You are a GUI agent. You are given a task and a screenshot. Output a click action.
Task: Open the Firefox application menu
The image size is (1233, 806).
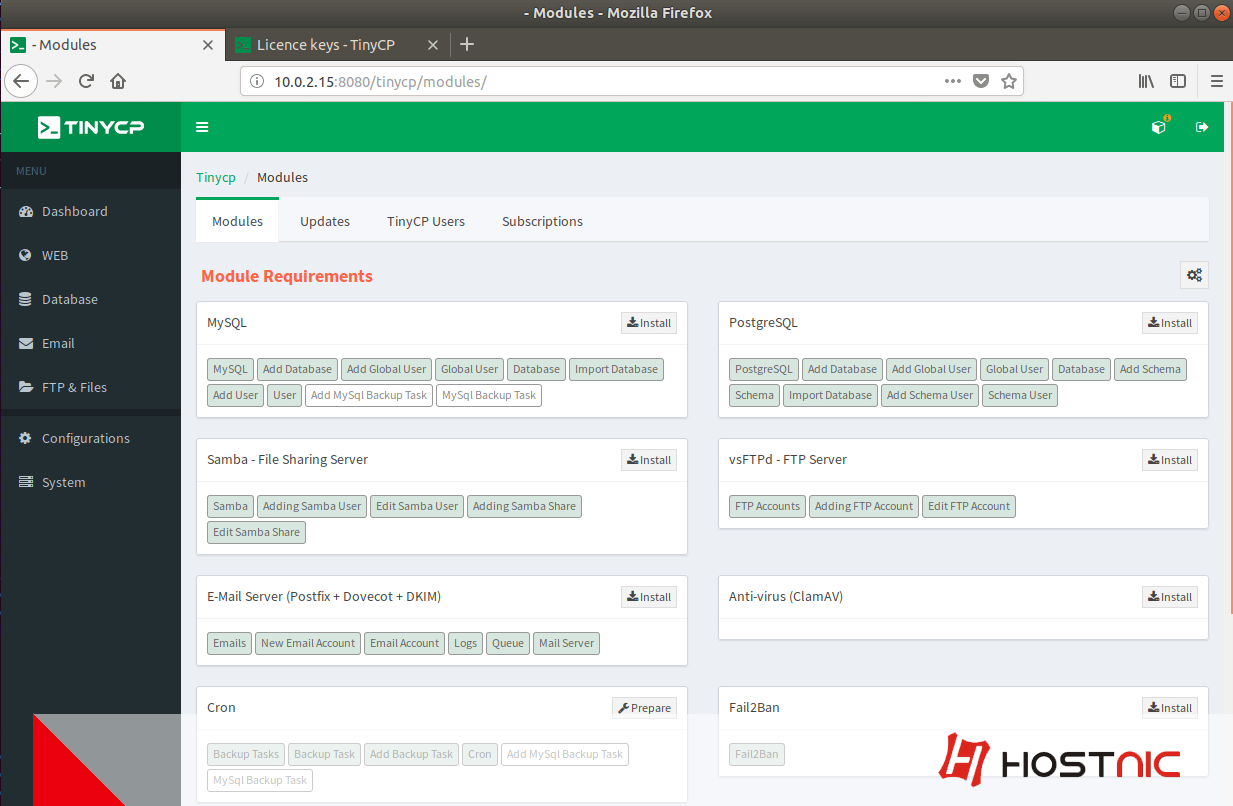click(1216, 81)
